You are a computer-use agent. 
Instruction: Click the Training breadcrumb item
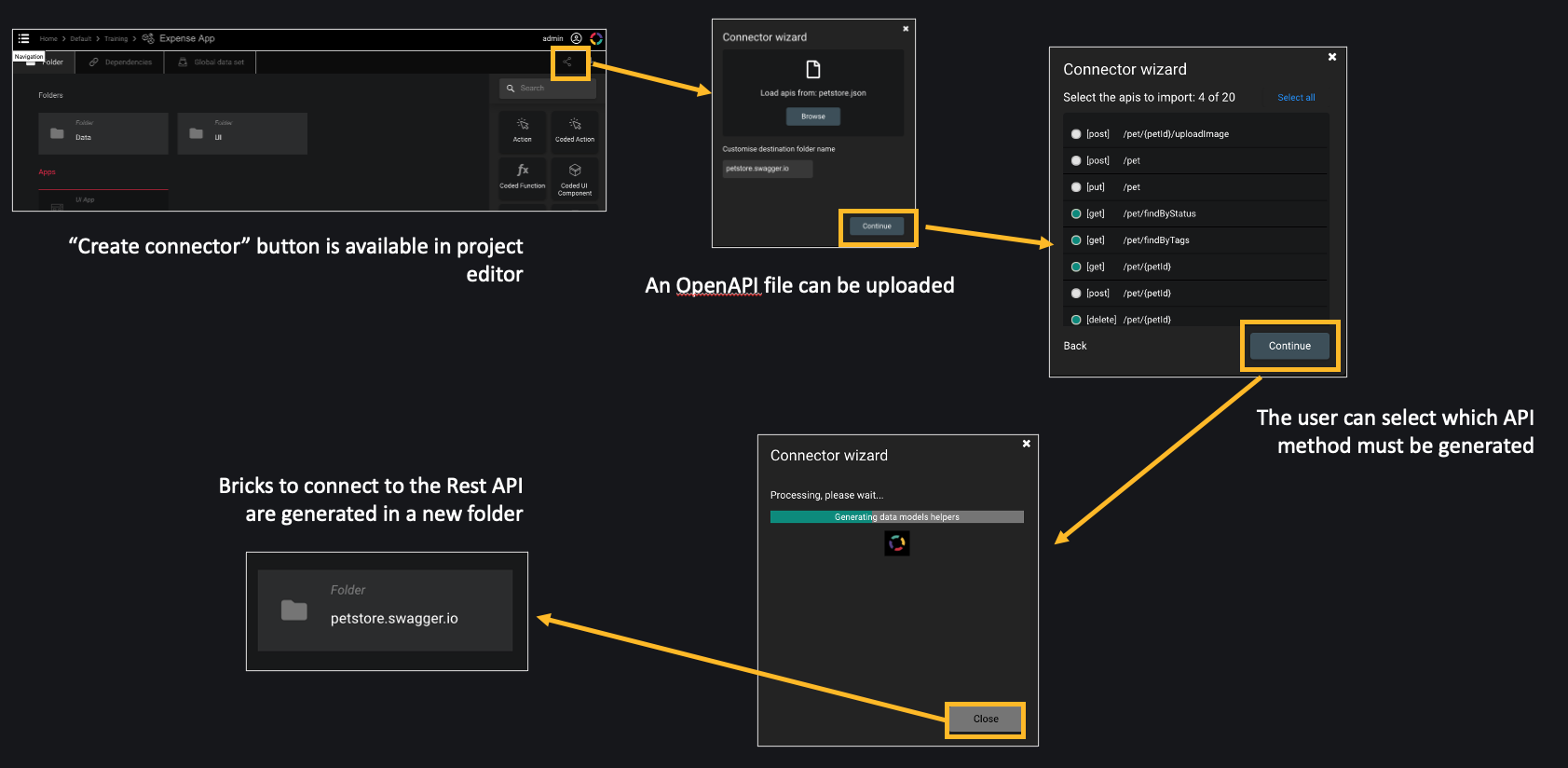coord(116,39)
